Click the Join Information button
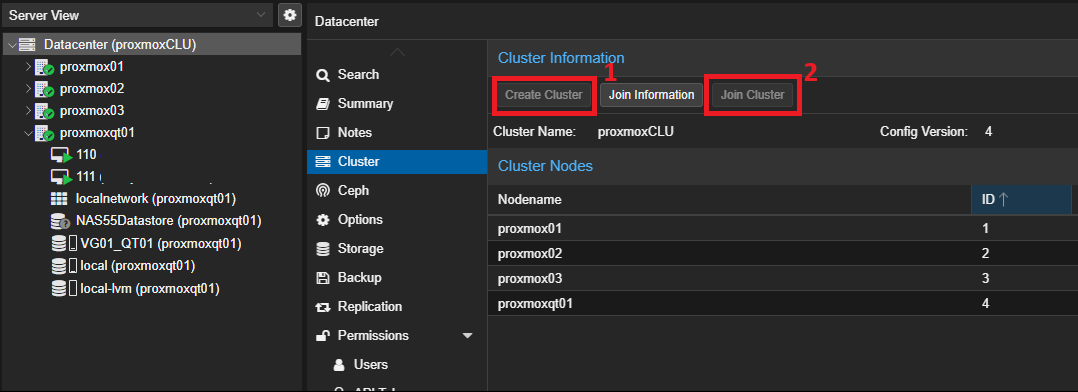Viewport: 1078px width, 392px height. coord(651,95)
